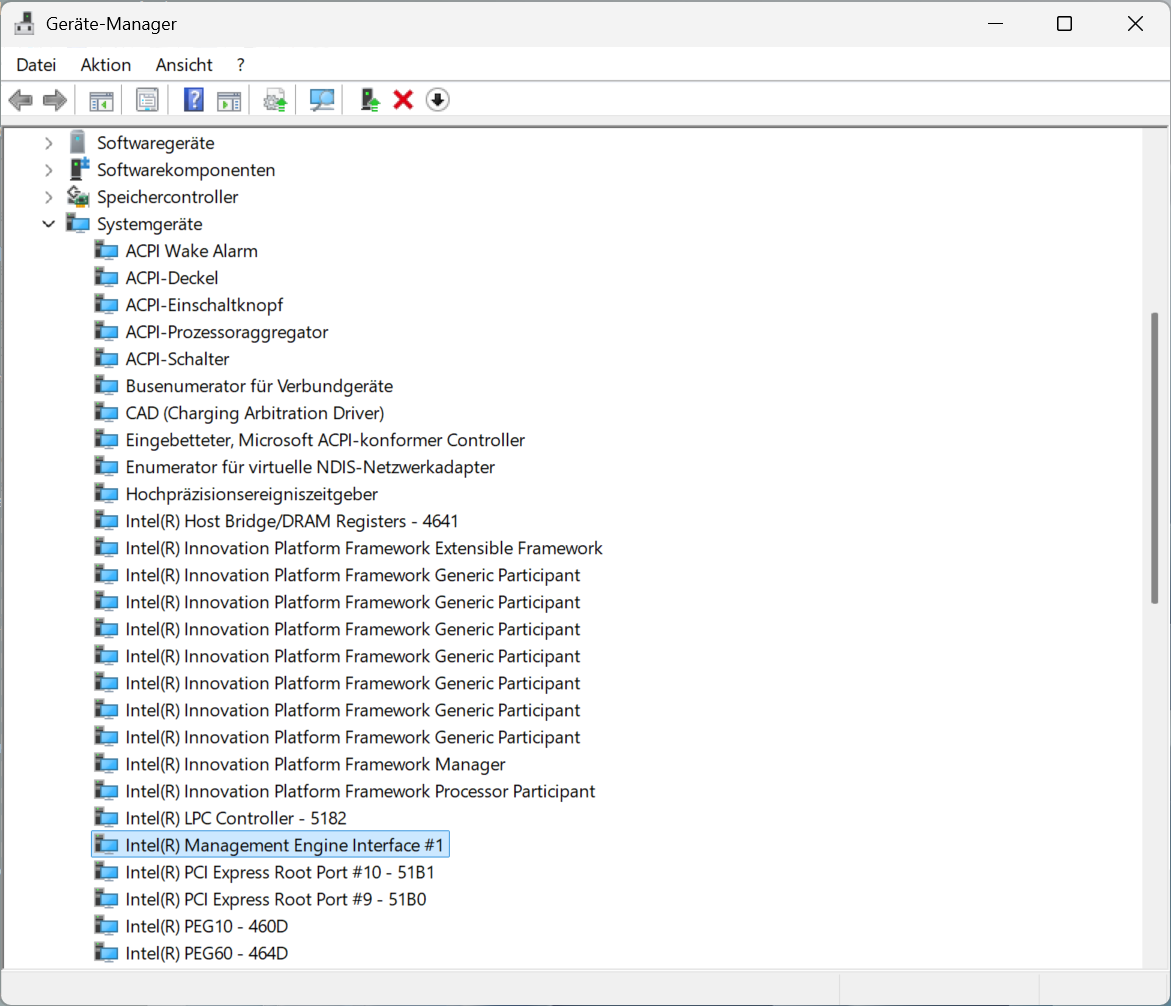Maximize the Geräte-Manager window
The height and width of the screenshot is (1006, 1171).
1064,24
